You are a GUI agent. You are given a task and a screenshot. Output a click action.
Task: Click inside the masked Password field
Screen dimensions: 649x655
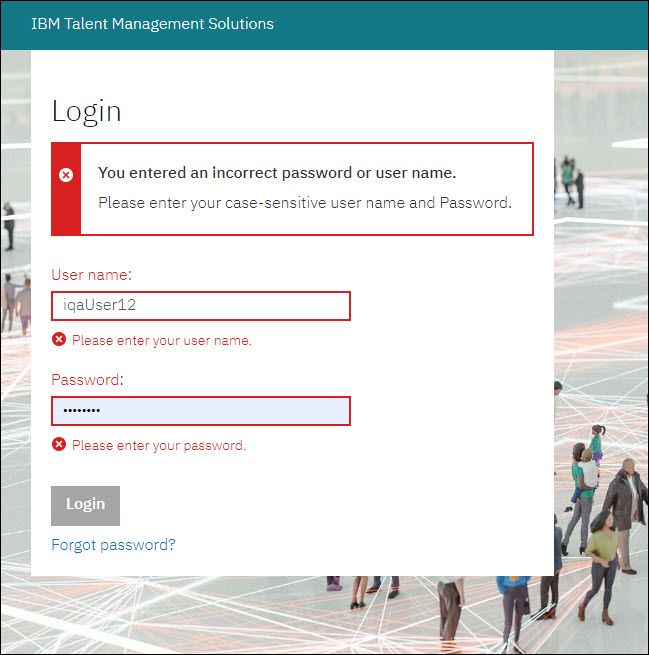point(200,411)
